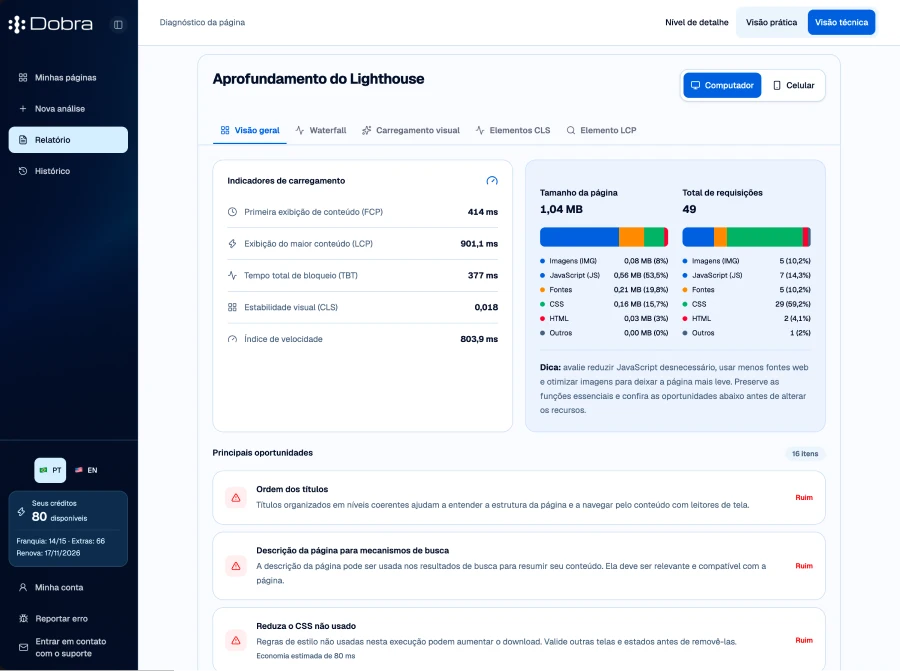Click the Tamanho da página size breakdown bar

tap(604, 237)
